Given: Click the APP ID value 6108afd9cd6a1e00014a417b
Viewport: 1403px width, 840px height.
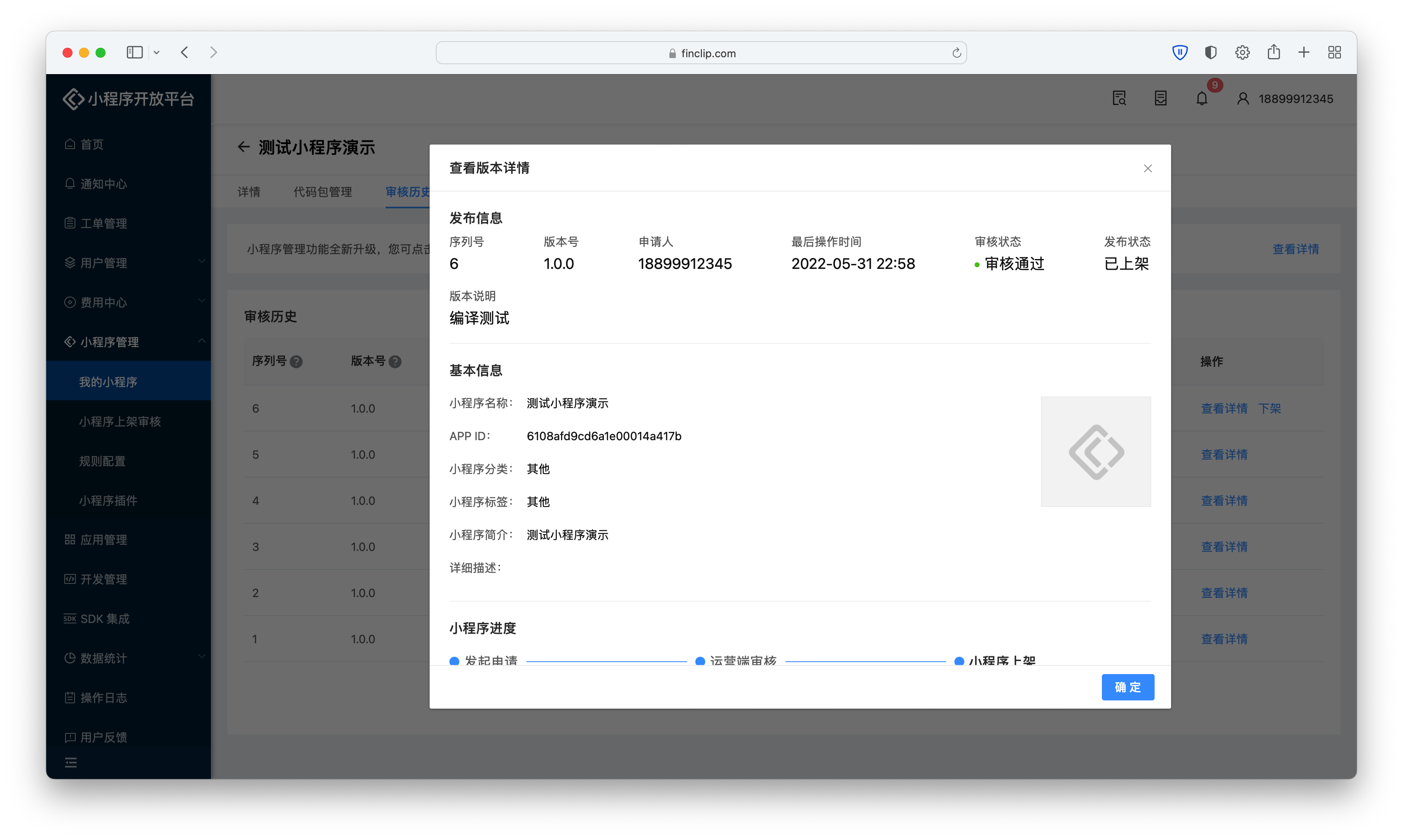Looking at the screenshot, I should 603,436.
